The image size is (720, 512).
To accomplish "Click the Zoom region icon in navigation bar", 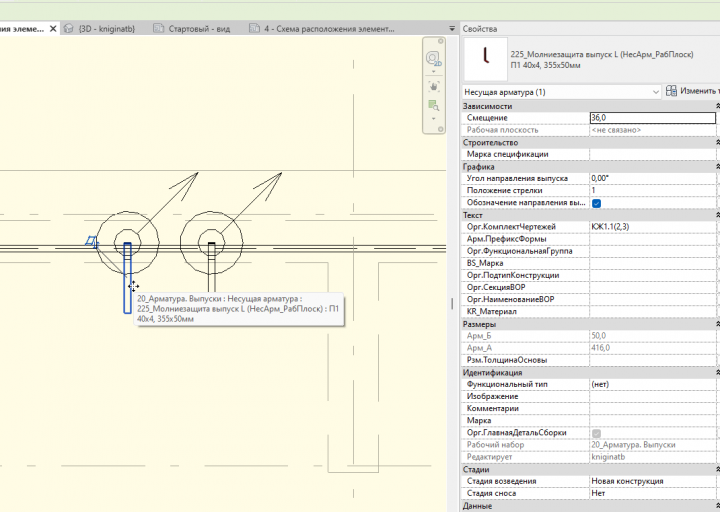I will point(433,105).
